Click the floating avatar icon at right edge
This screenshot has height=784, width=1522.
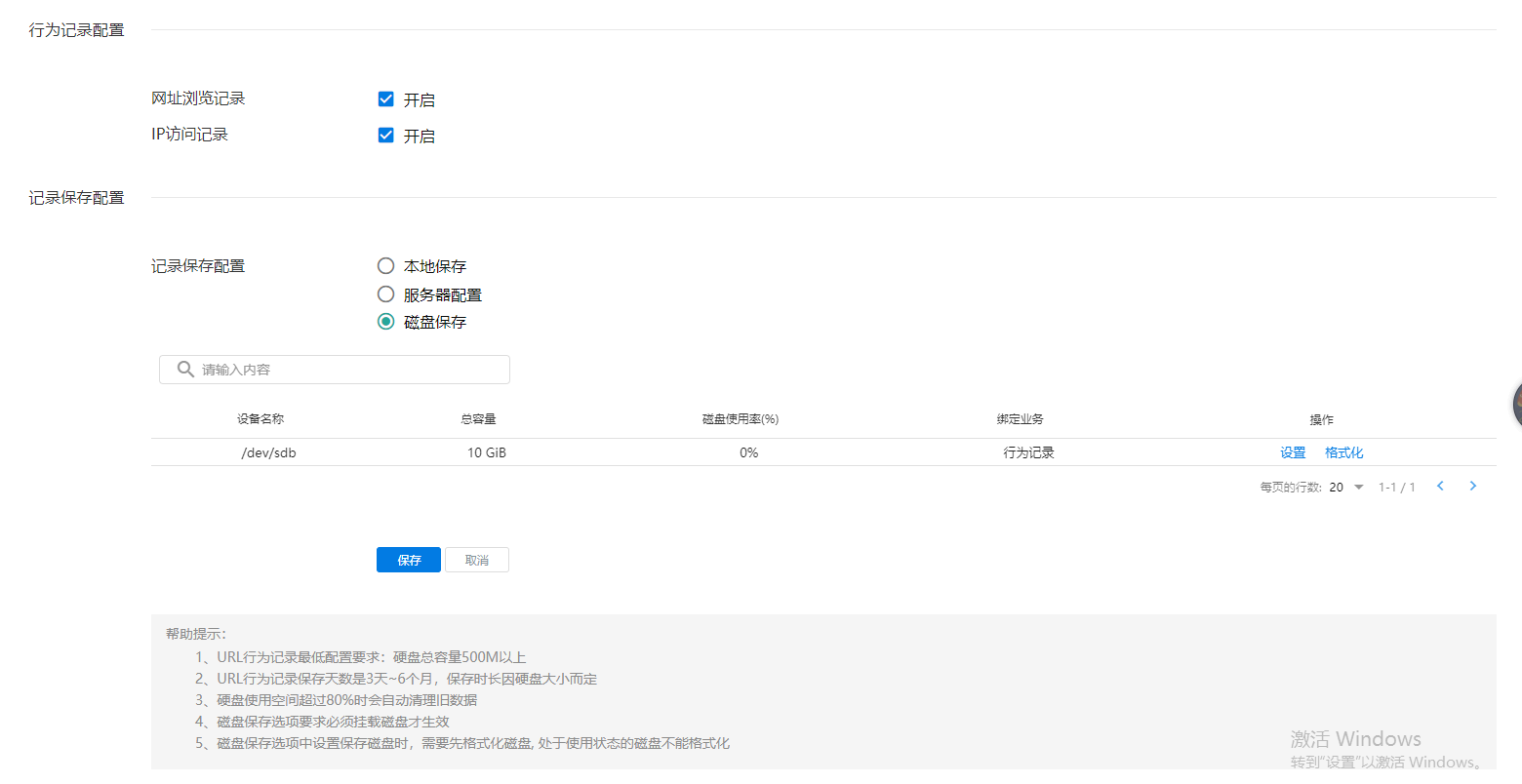[1516, 404]
